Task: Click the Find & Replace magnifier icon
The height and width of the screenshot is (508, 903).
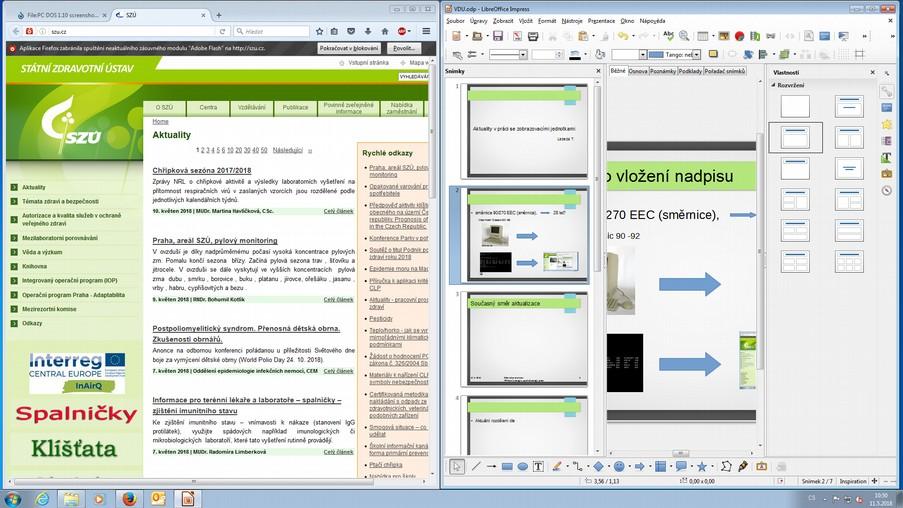Action: click(684, 36)
